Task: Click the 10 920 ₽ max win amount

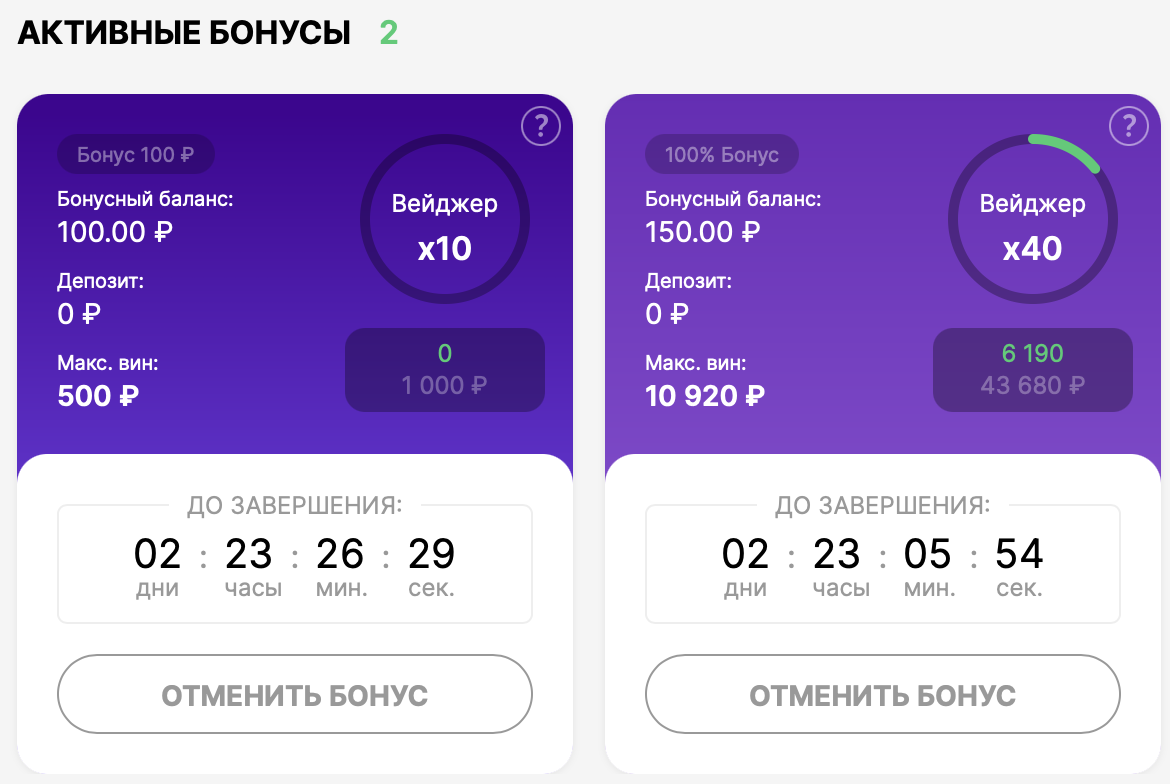Action: click(705, 396)
